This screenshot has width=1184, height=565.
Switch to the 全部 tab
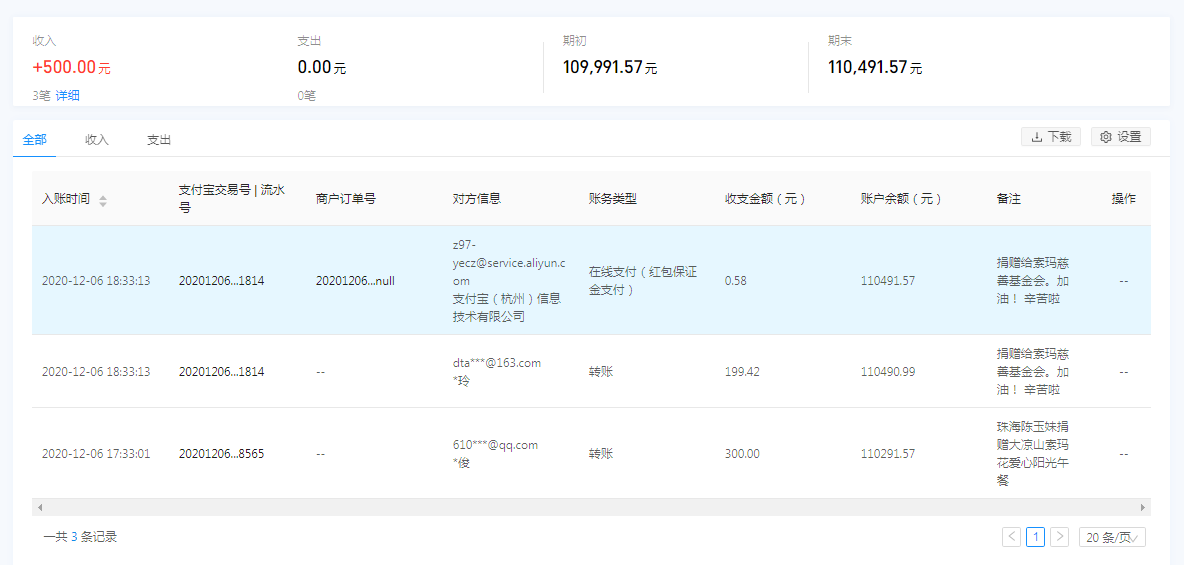pyautogui.click(x=34, y=140)
